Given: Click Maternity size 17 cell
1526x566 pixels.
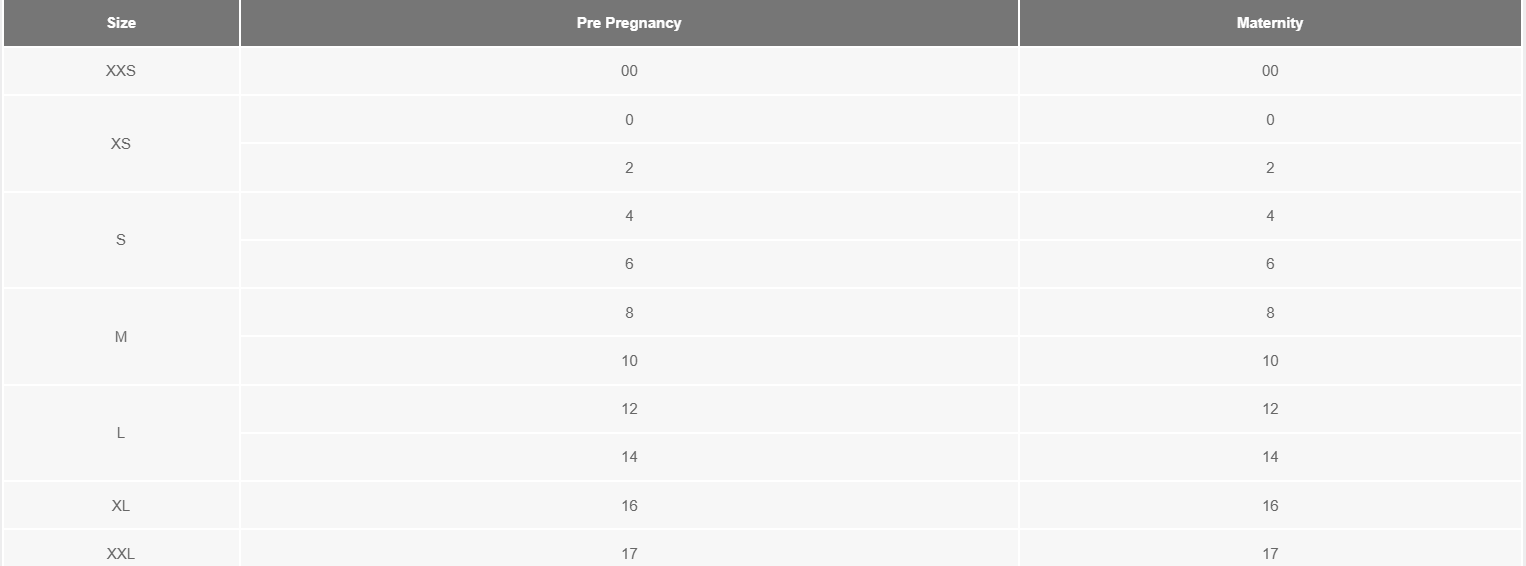Looking at the screenshot, I should [x=1270, y=553].
